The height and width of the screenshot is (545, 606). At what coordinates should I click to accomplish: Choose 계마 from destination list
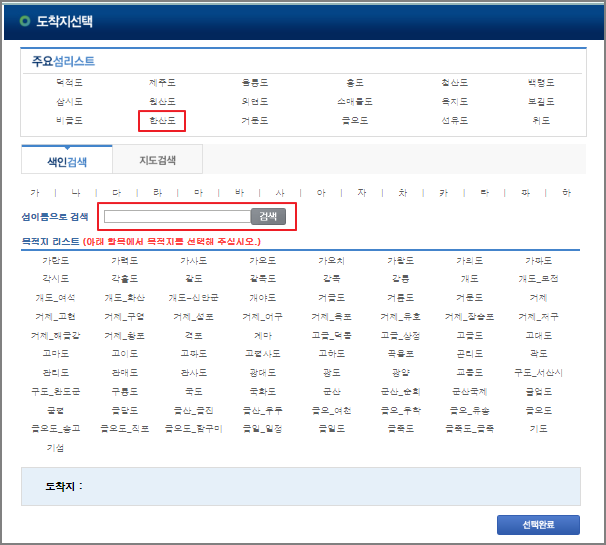(263, 336)
